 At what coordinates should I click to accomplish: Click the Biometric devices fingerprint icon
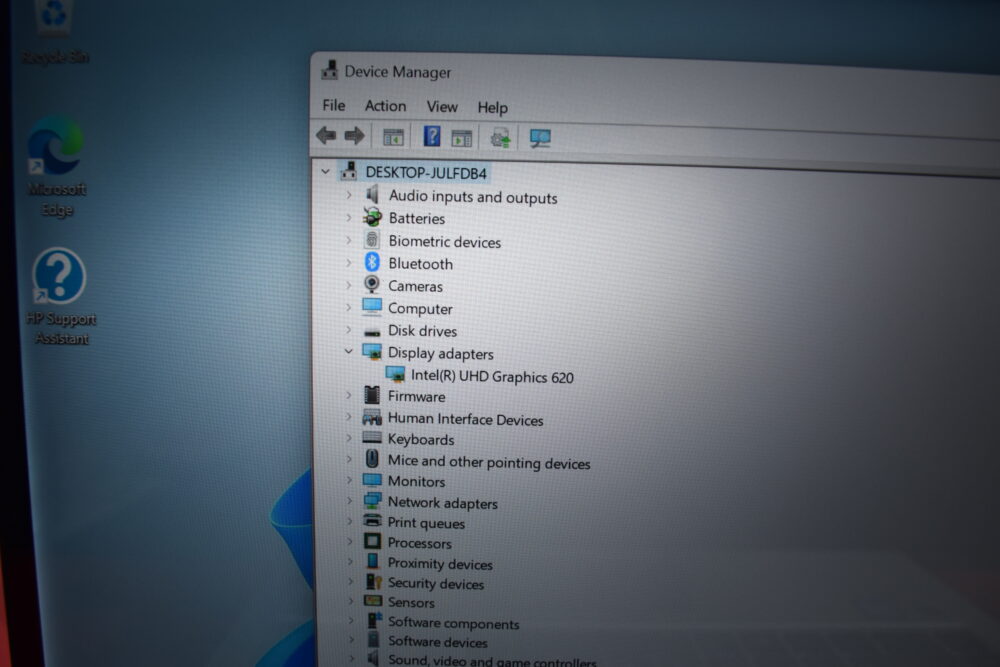click(372, 240)
